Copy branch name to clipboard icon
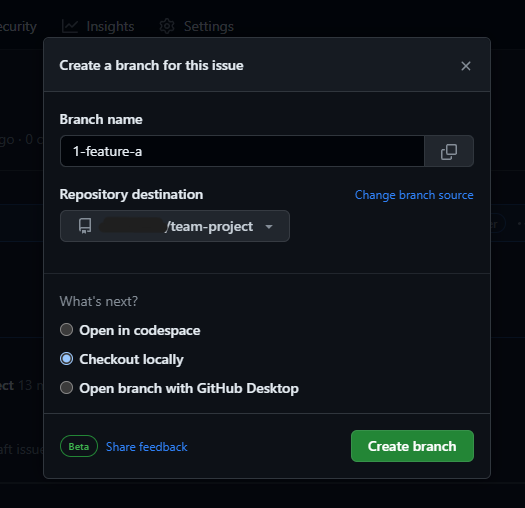The height and width of the screenshot is (508, 525). click(x=449, y=151)
